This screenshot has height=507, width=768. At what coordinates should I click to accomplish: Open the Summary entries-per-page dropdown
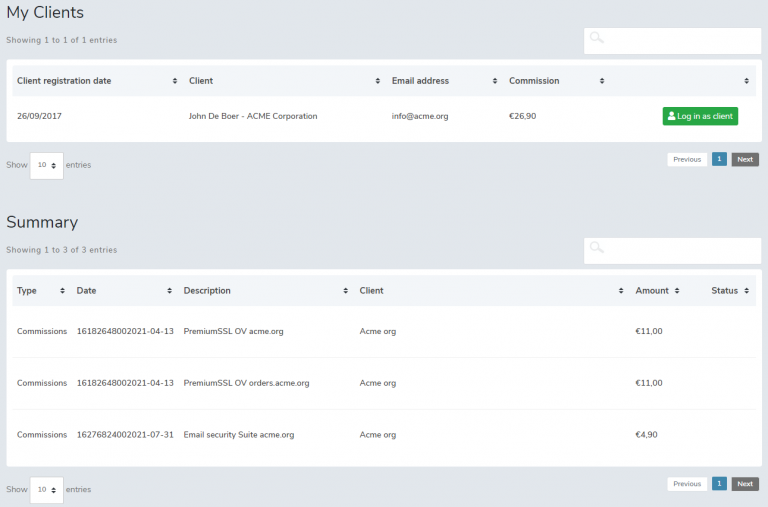pyautogui.click(x=47, y=490)
